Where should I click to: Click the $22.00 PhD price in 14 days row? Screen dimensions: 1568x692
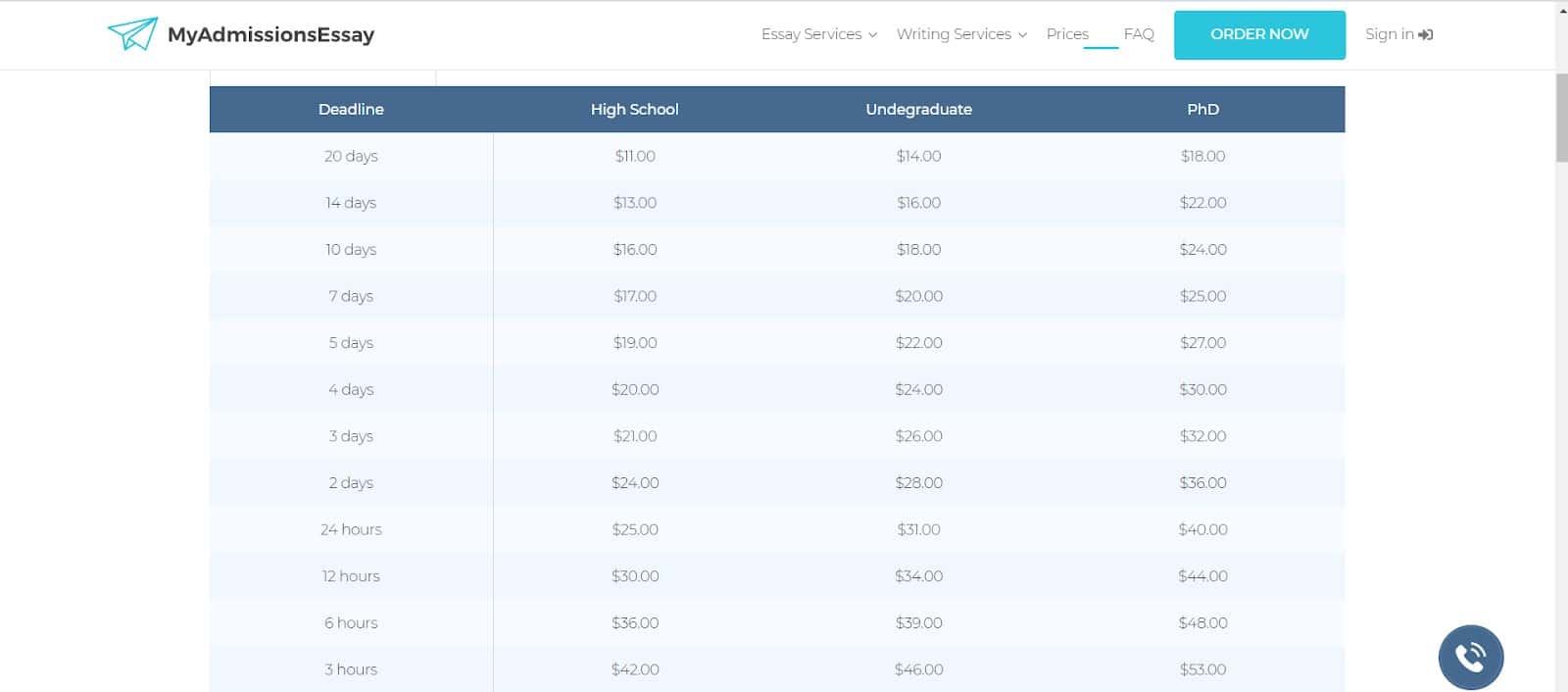[1202, 203]
